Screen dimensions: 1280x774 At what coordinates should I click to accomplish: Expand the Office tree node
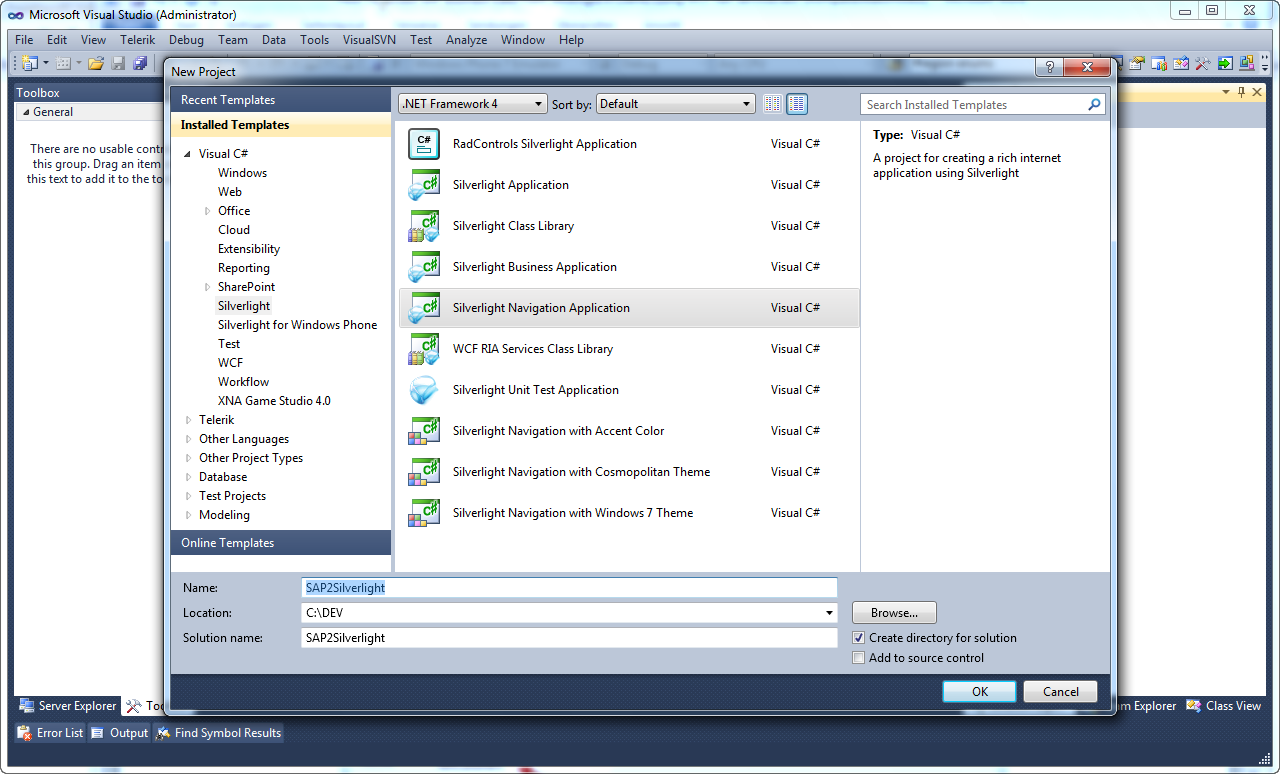pos(207,211)
